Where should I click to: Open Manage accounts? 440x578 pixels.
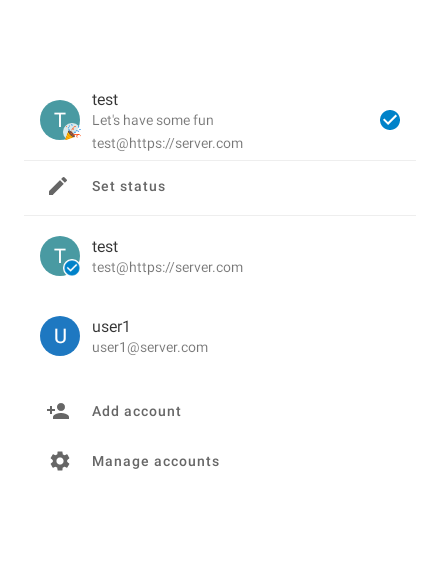tap(220, 461)
